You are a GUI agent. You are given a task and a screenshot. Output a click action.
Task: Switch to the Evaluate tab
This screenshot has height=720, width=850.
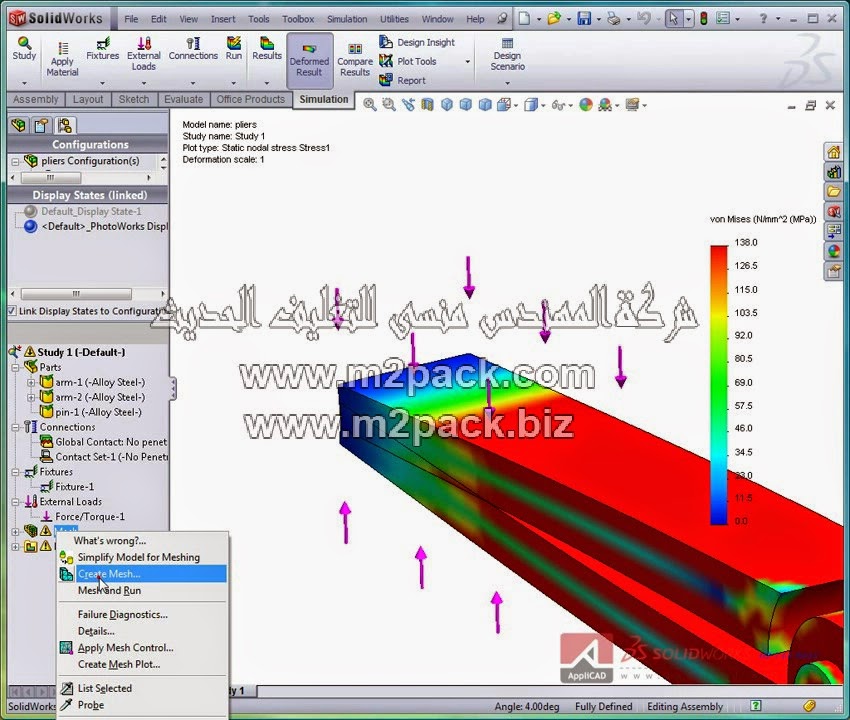pos(183,99)
